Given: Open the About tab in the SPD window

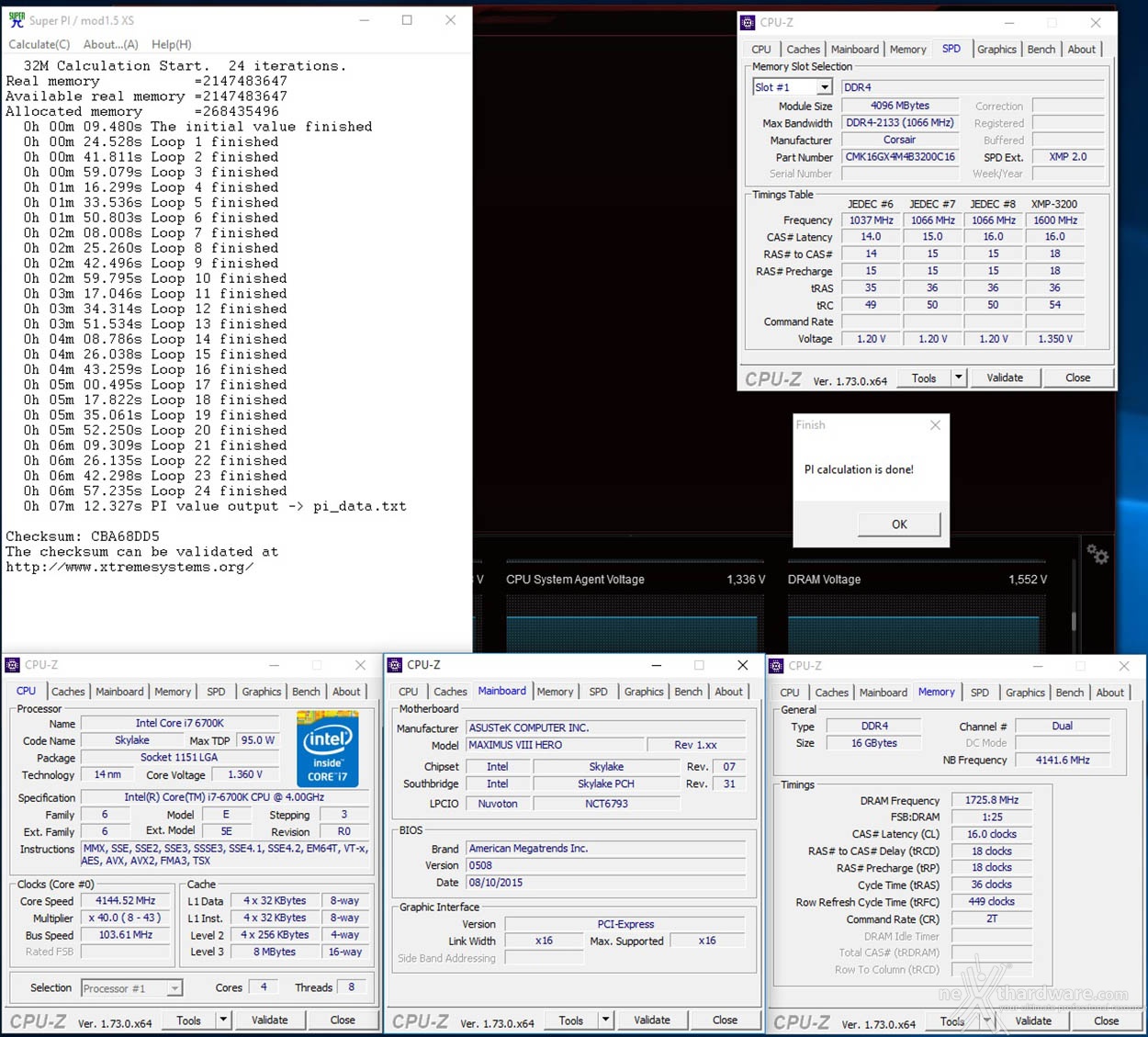Looking at the screenshot, I should pos(1081,50).
